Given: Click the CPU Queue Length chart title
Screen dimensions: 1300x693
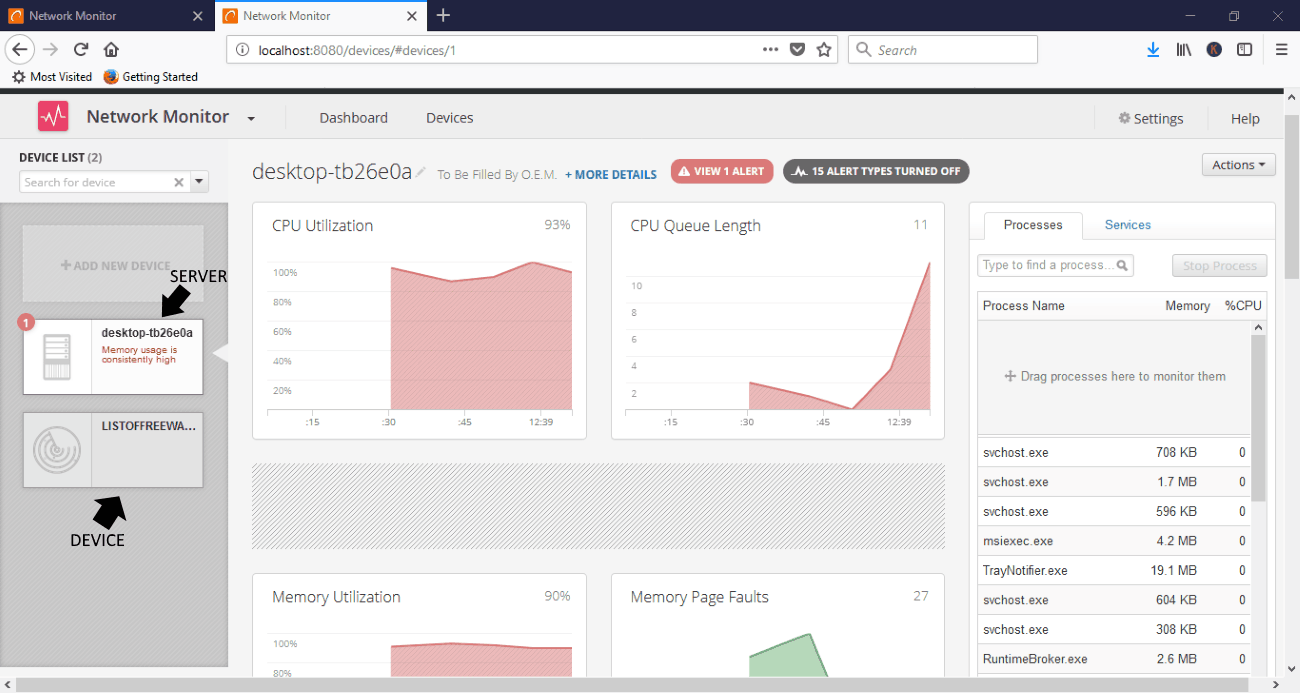Looking at the screenshot, I should click(695, 226).
